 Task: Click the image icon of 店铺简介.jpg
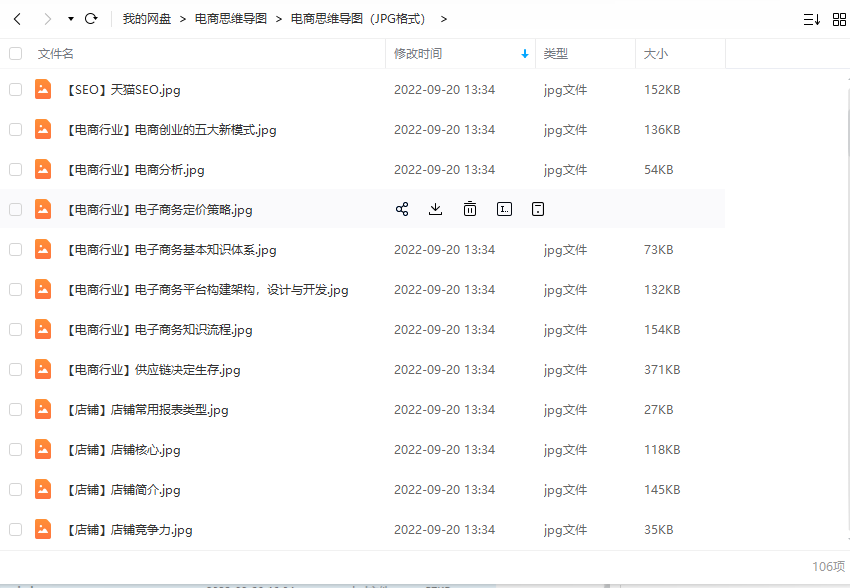click(x=43, y=489)
